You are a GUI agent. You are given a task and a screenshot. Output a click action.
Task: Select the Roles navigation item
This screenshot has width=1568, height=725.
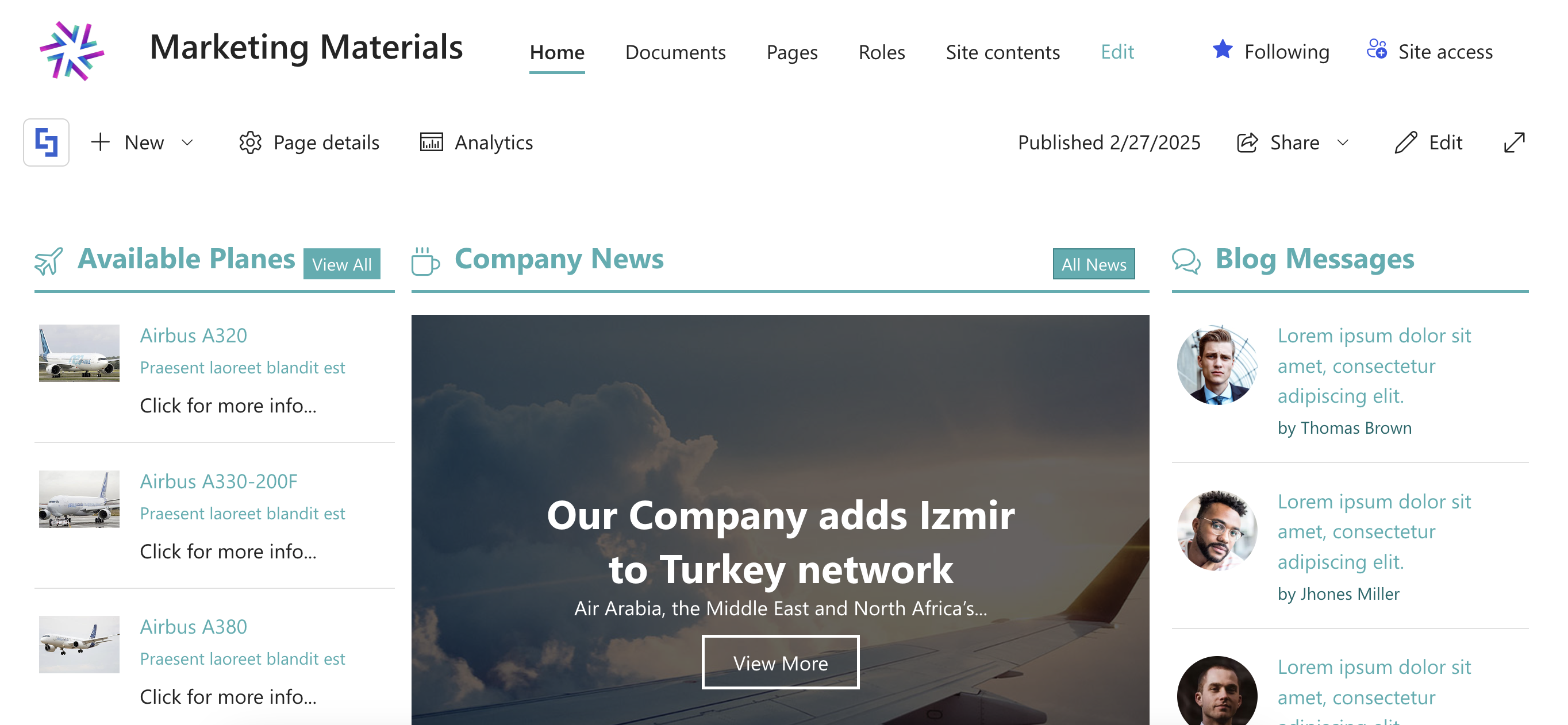[881, 52]
